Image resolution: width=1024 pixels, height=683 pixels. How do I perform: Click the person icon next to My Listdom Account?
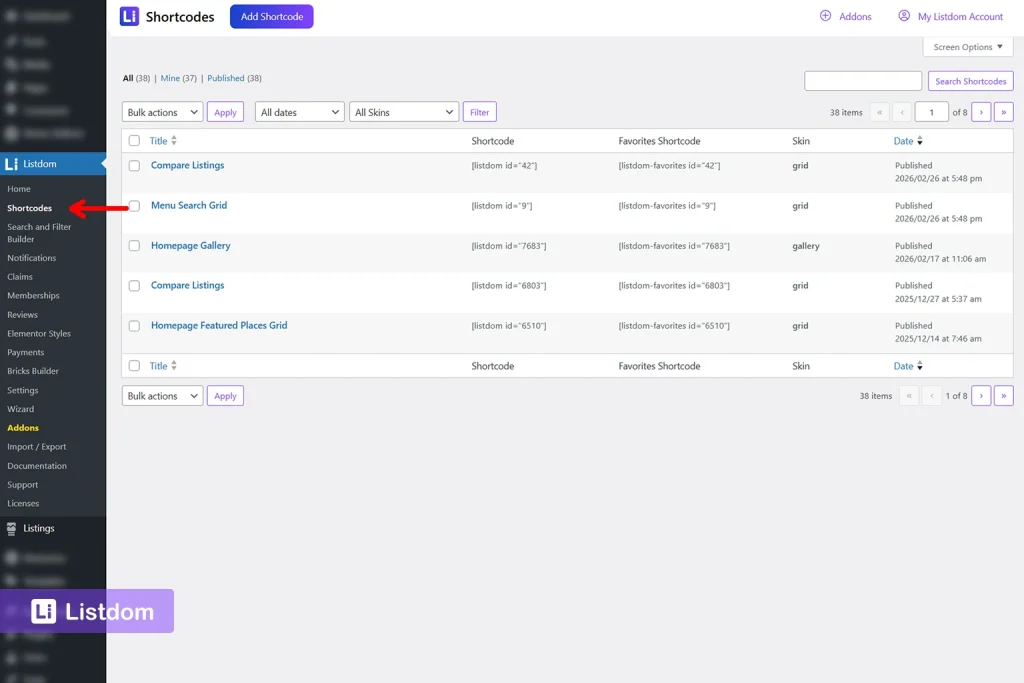[x=905, y=16]
